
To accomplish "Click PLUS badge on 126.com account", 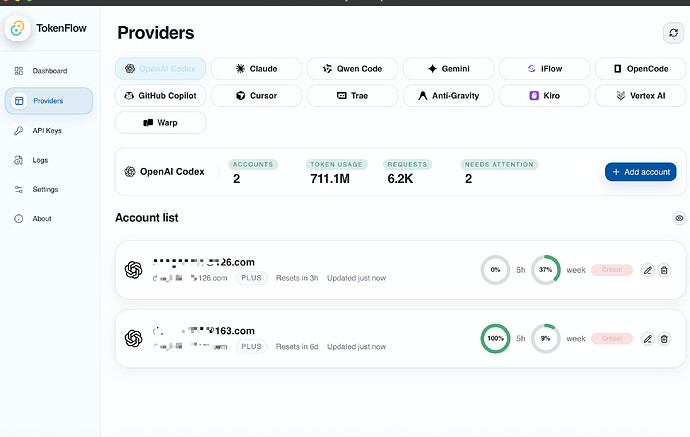I will 251,278.
